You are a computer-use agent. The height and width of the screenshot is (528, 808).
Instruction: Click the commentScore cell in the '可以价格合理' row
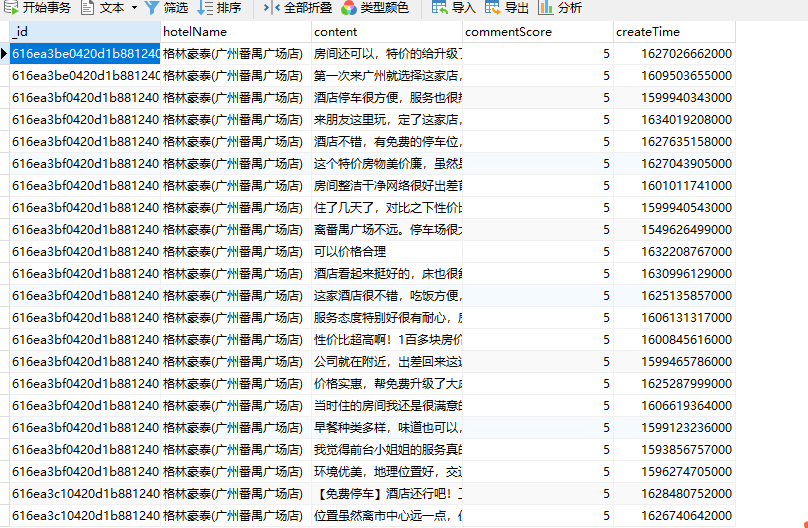click(538, 252)
